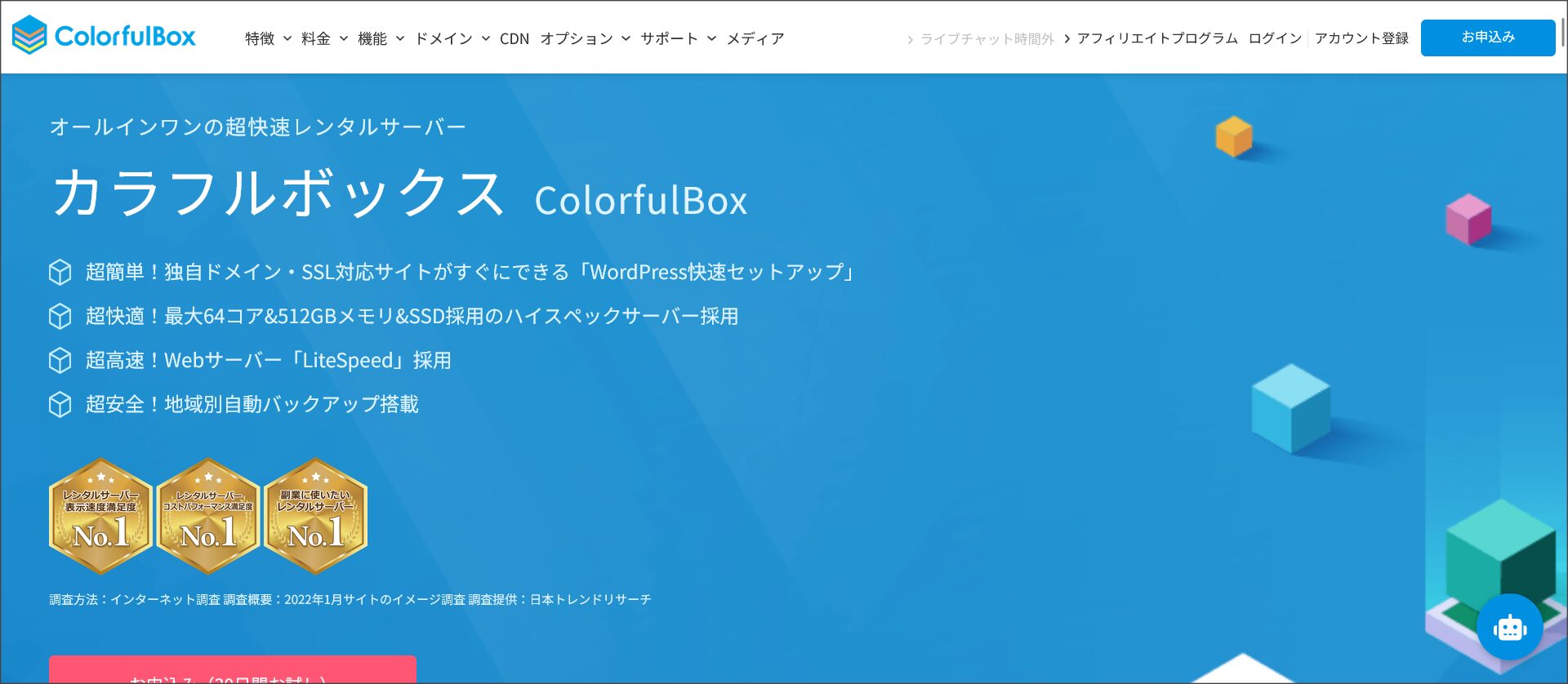
Task: Expand the 料金 menu chevron
Action: coord(344,38)
